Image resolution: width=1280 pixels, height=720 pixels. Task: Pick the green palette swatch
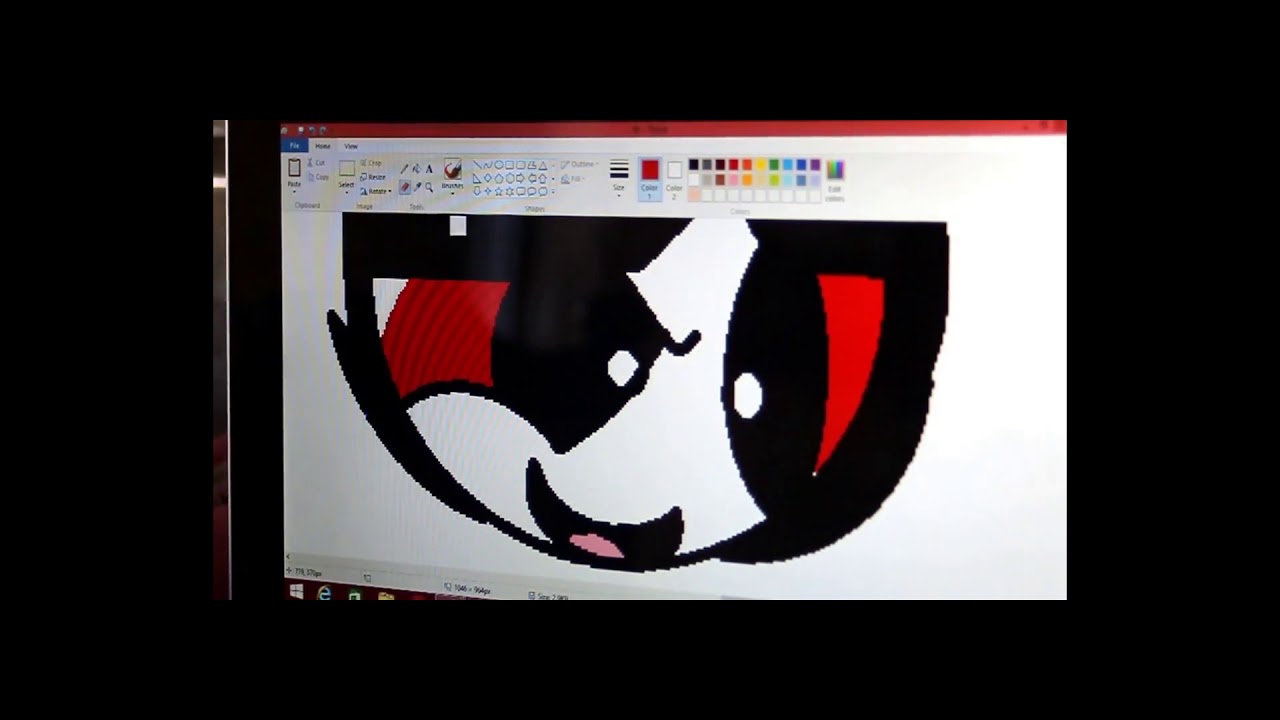[x=774, y=165]
